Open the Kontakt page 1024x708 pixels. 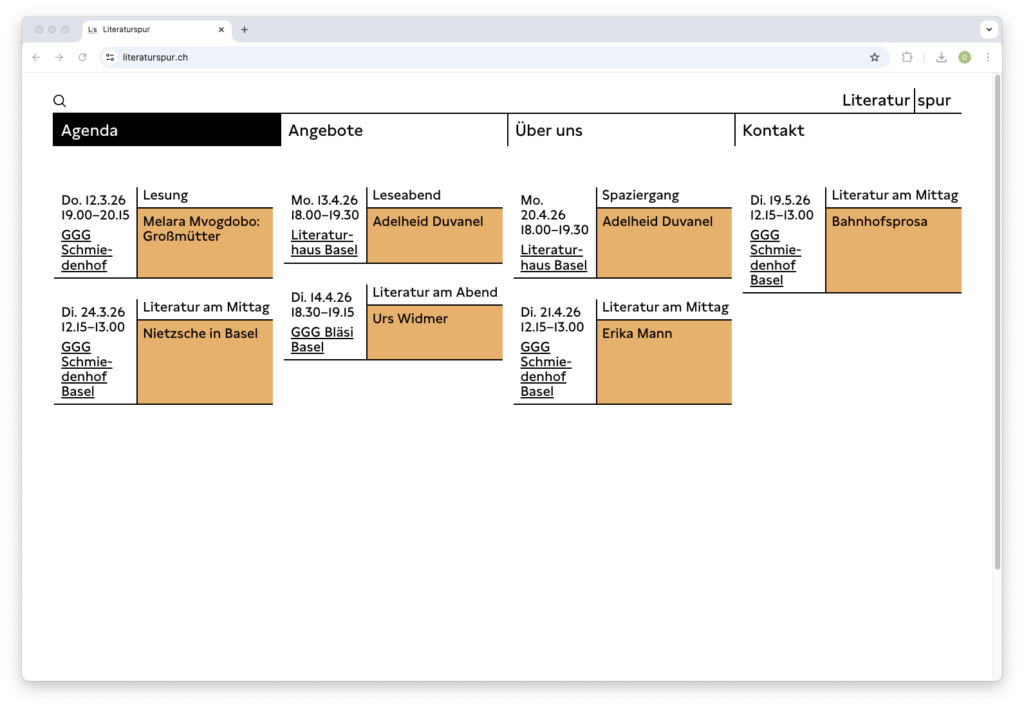[773, 131]
